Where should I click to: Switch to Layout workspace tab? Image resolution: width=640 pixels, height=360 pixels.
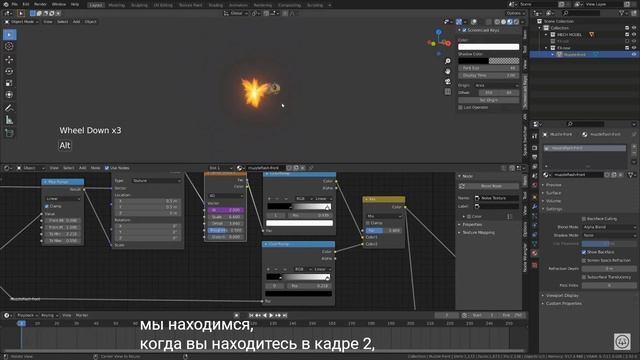96,5
